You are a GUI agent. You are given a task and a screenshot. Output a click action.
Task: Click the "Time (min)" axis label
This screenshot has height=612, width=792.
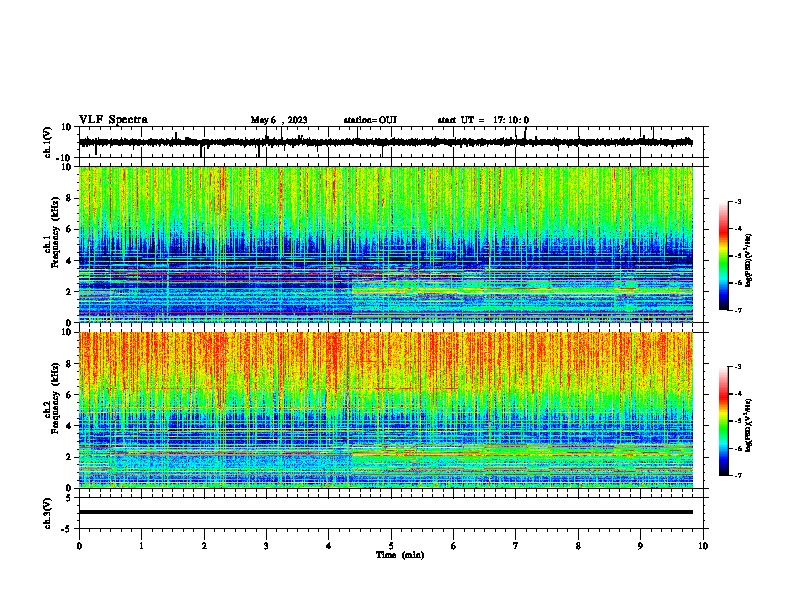pyautogui.click(x=400, y=555)
